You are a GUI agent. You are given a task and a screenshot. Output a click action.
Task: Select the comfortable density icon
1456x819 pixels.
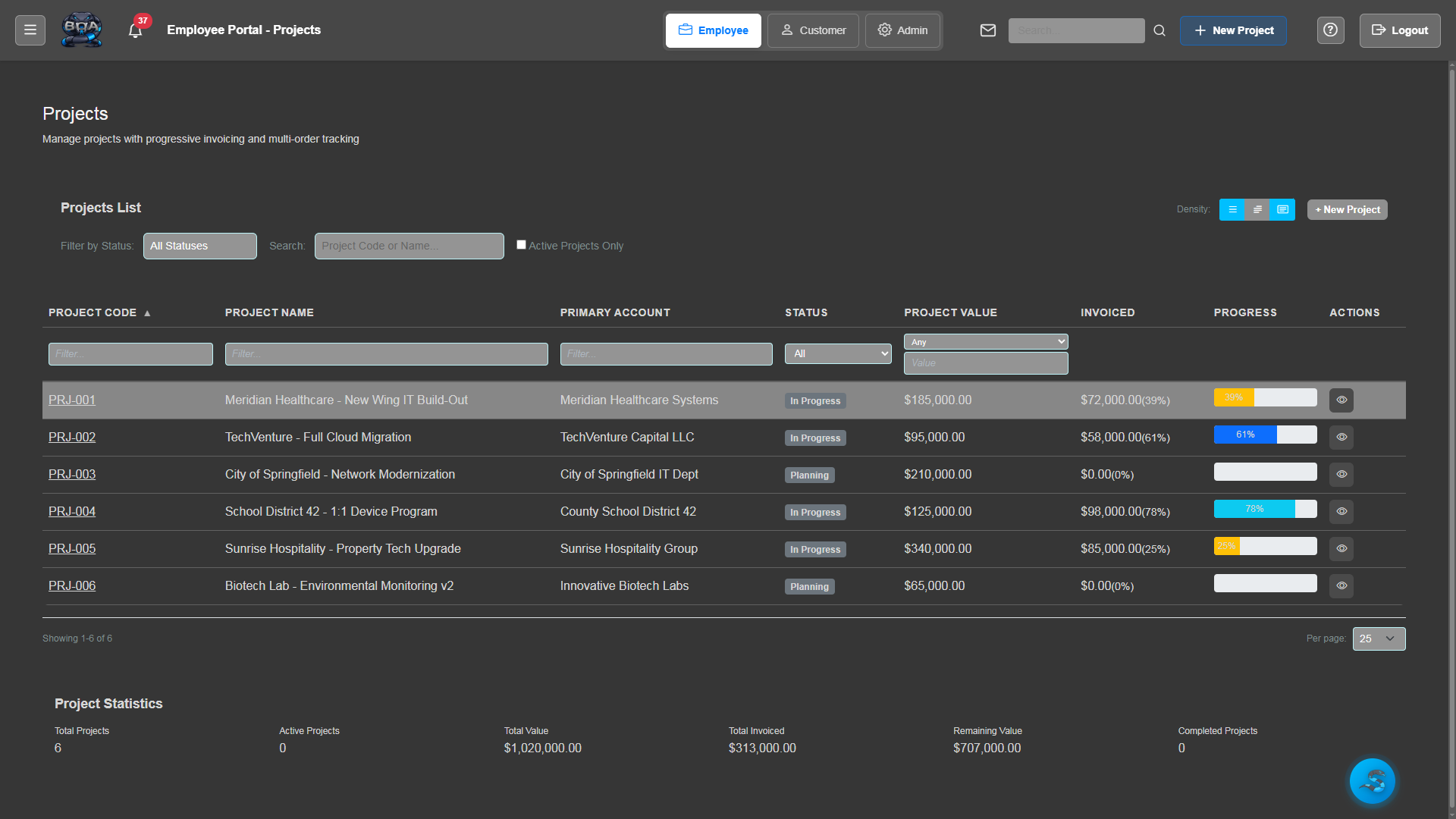click(x=1282, y=209)
